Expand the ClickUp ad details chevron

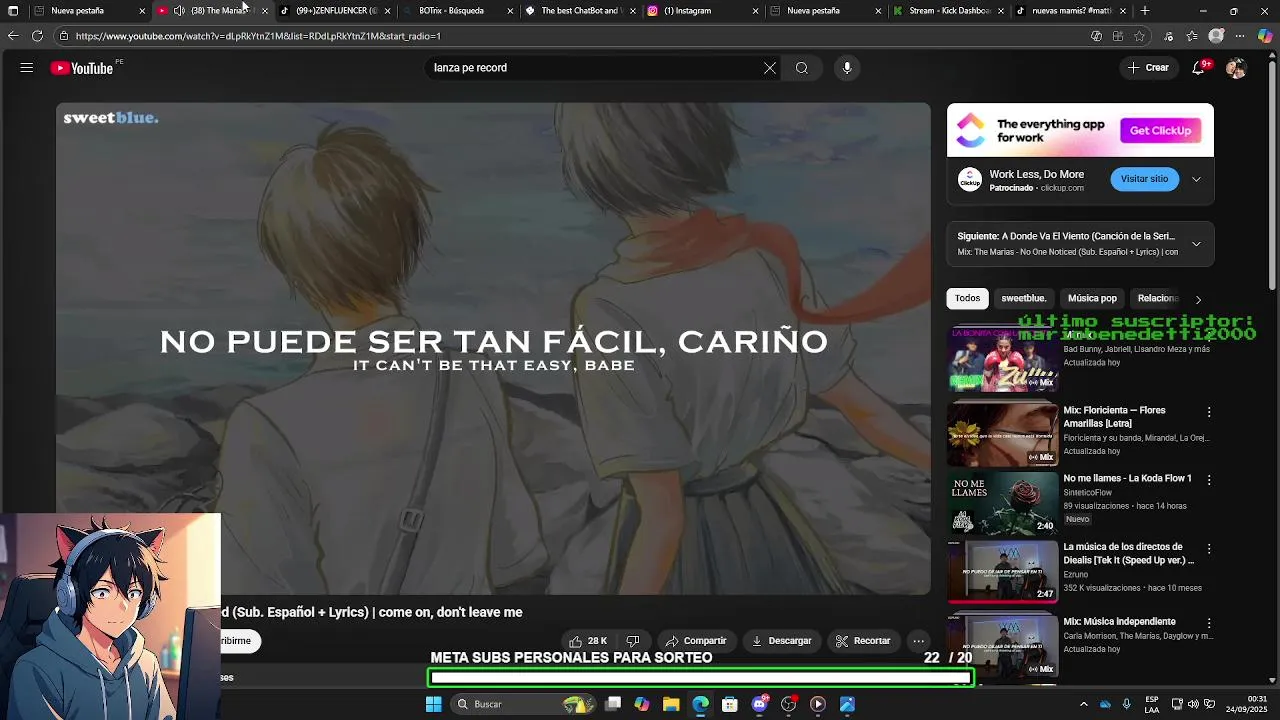(1196, 180)
